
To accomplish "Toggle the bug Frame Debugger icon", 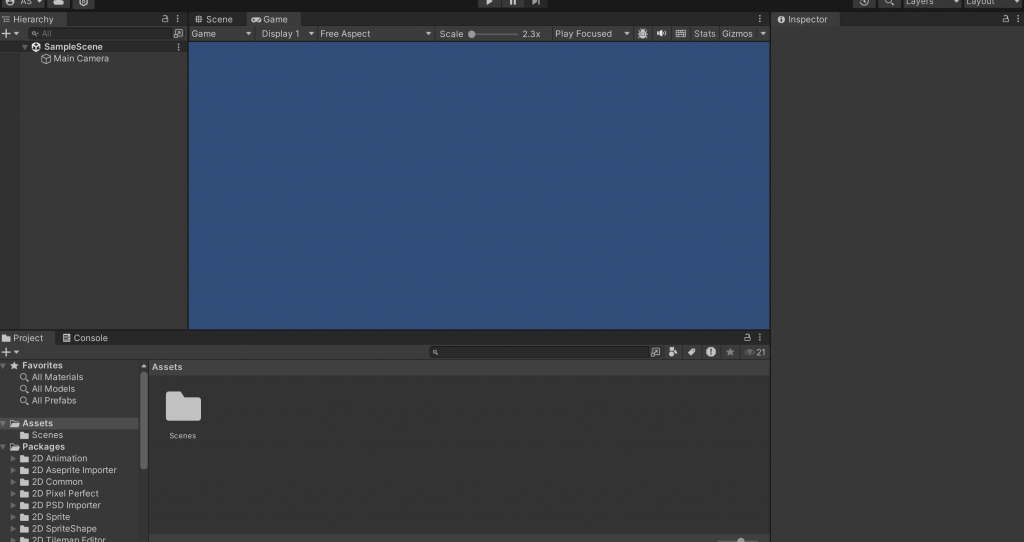I will (x=643, y=33).
